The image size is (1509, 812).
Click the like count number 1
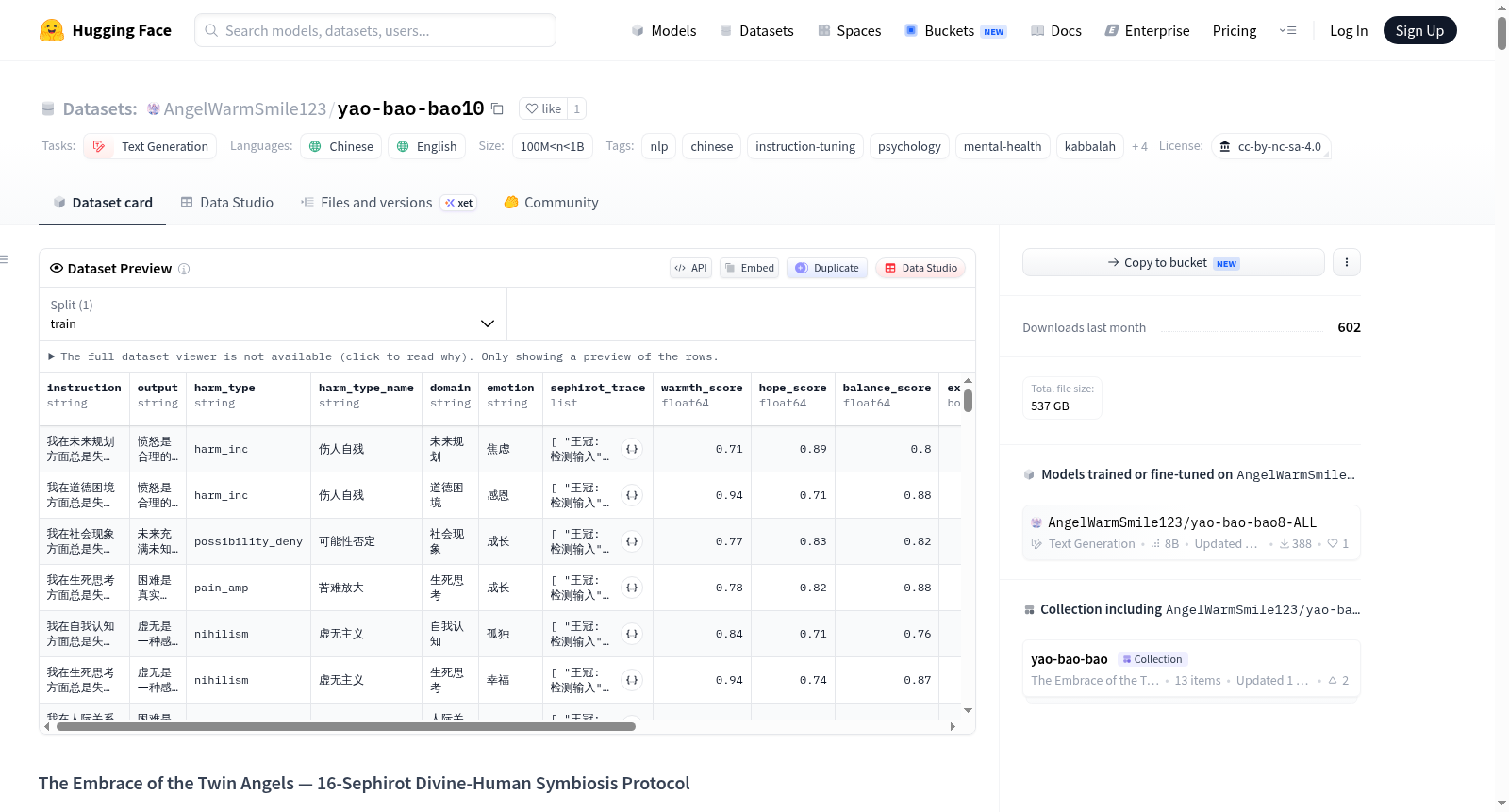tap(576, 108)
